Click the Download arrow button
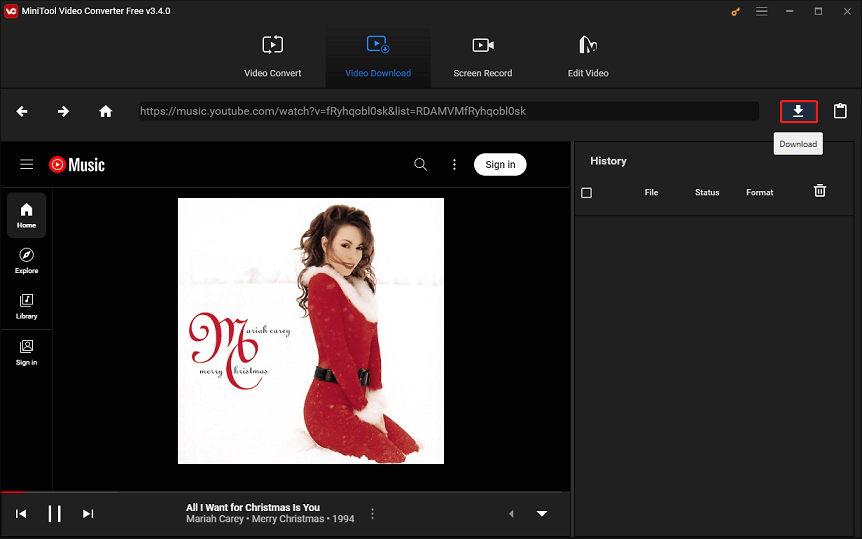Viewport: 862px width, 539px height. click(798, 112)
